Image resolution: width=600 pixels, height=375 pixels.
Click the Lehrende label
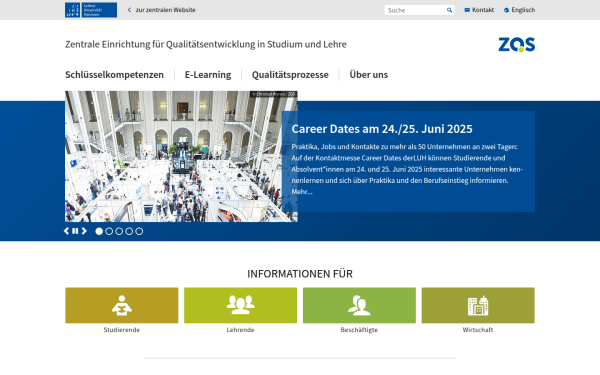coord(240,330)
